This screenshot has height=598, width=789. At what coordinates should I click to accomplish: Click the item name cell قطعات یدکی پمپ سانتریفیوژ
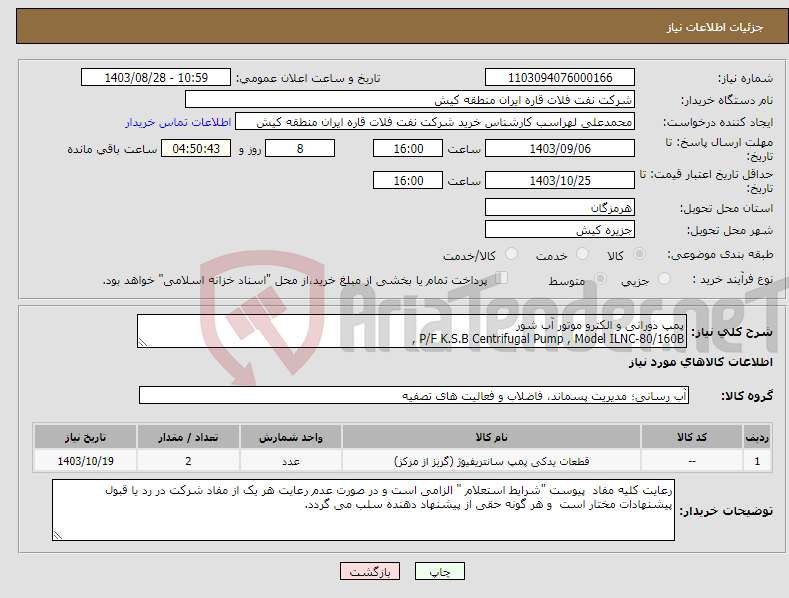(x=491, y=461)
